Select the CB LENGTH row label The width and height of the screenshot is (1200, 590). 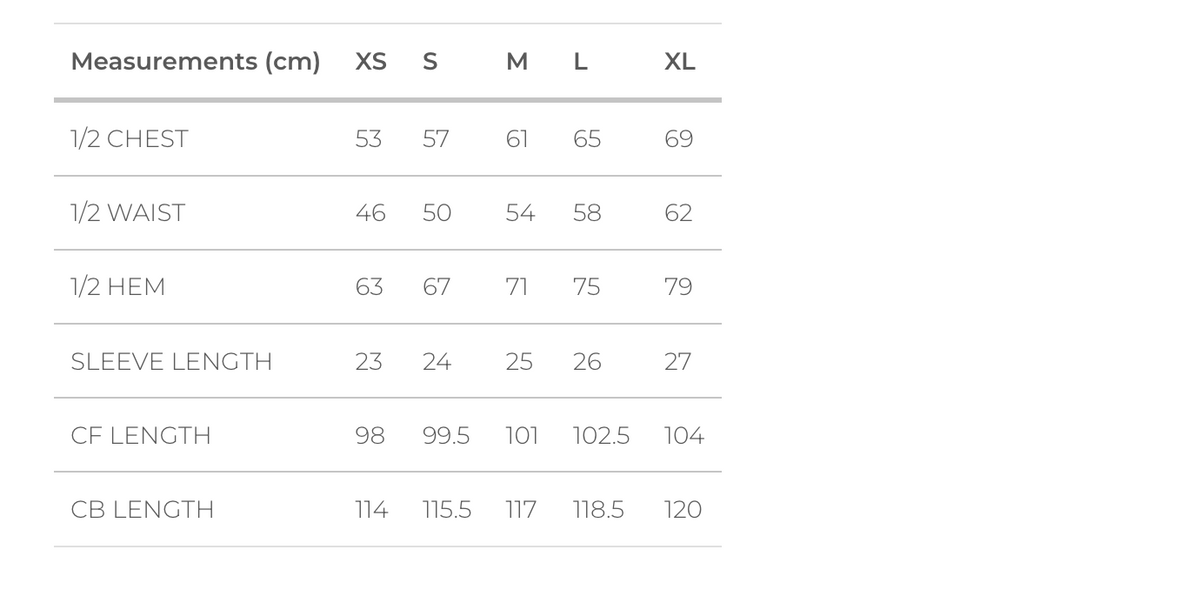coord(142,510)
